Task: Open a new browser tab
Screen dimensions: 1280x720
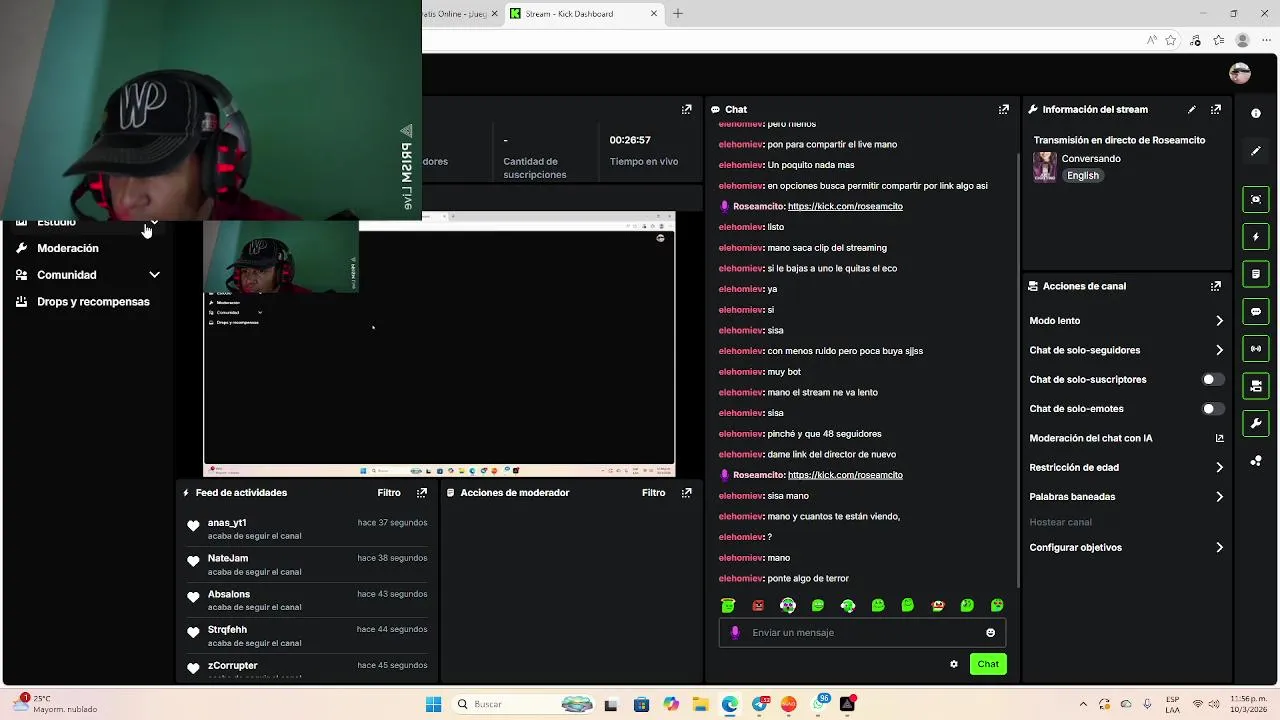Action: 678,14
